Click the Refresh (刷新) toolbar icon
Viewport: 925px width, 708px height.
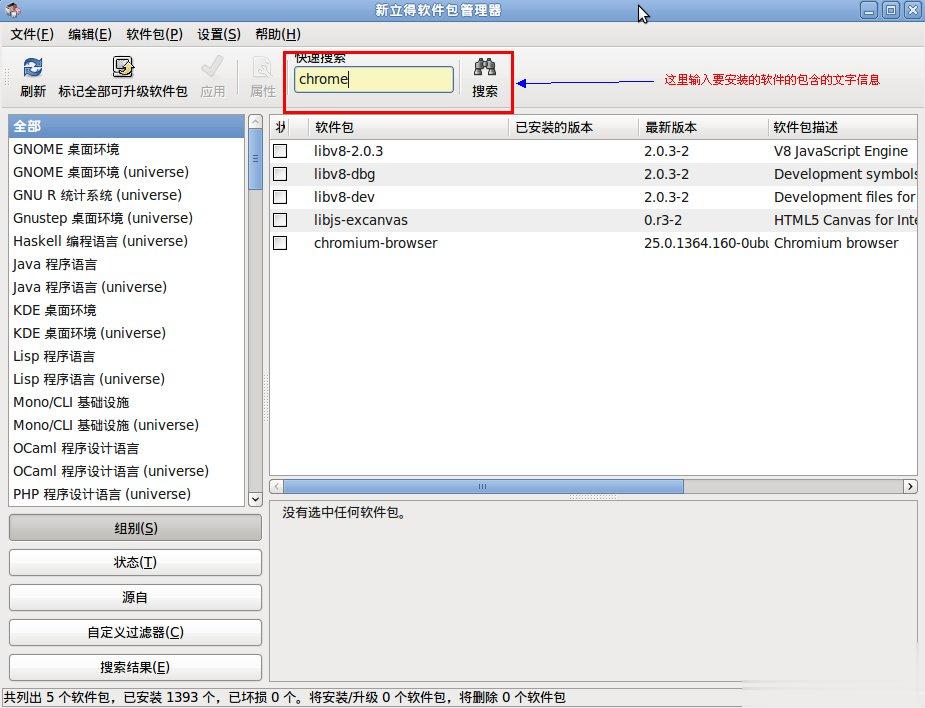click(x=32, y=67)
